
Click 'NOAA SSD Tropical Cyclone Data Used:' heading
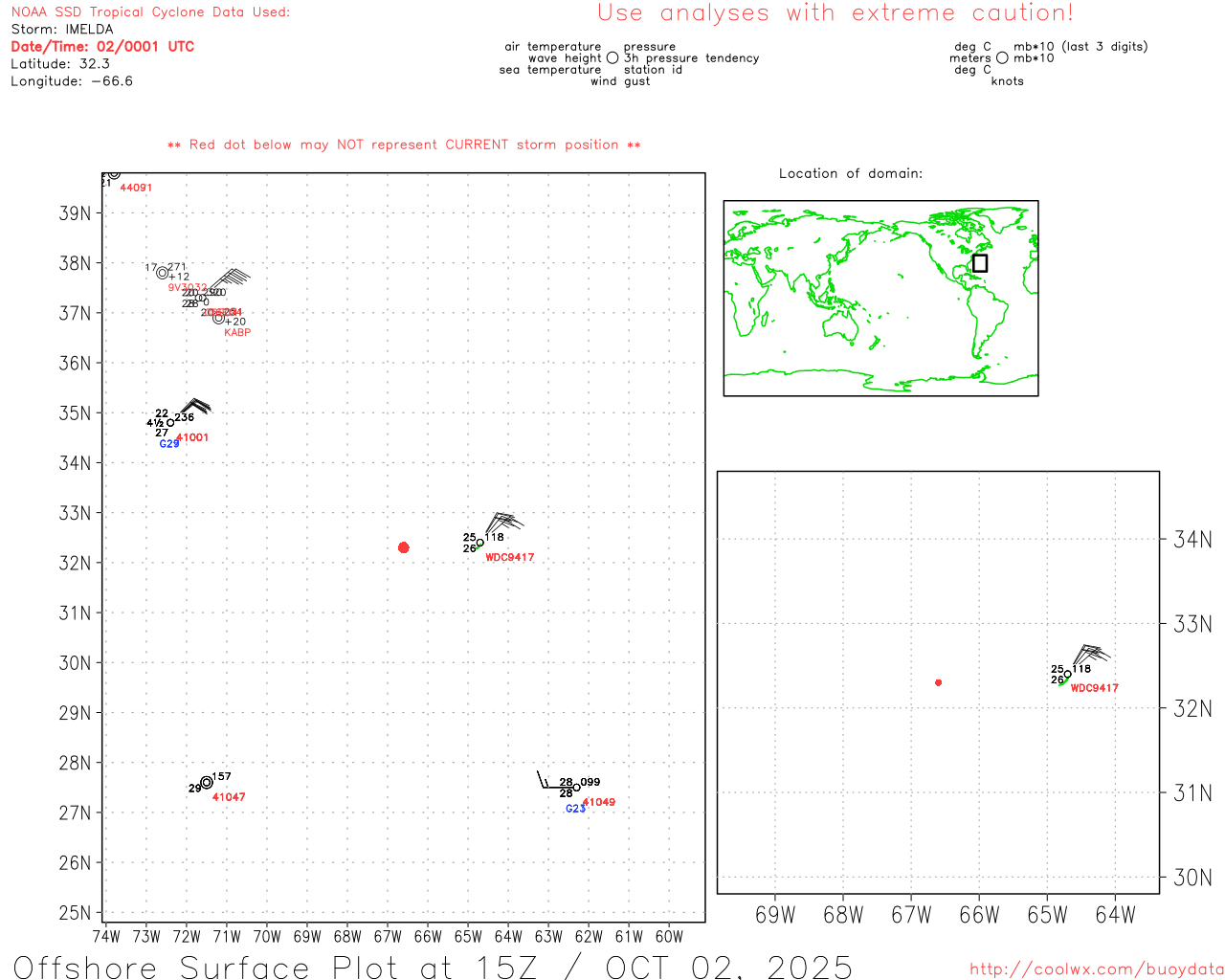pyautogui.click(x=150, y=11)
